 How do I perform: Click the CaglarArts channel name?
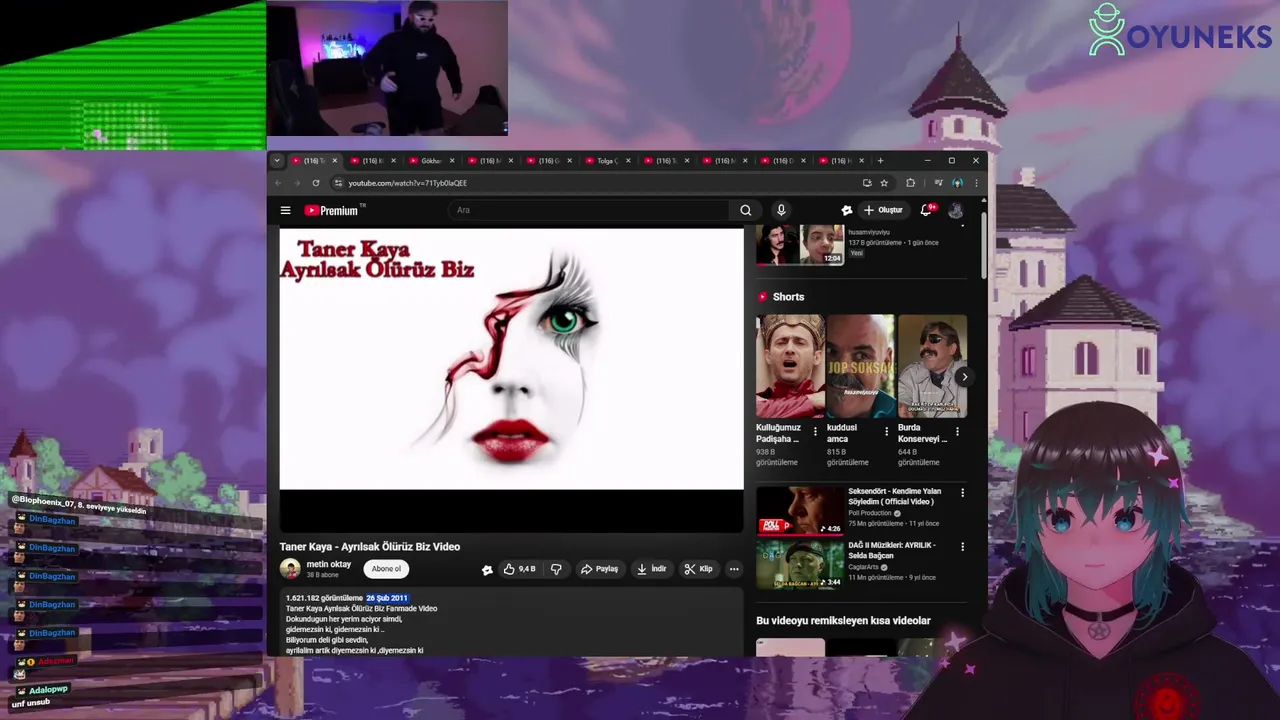pyautogui.click(x=865, y=567)
